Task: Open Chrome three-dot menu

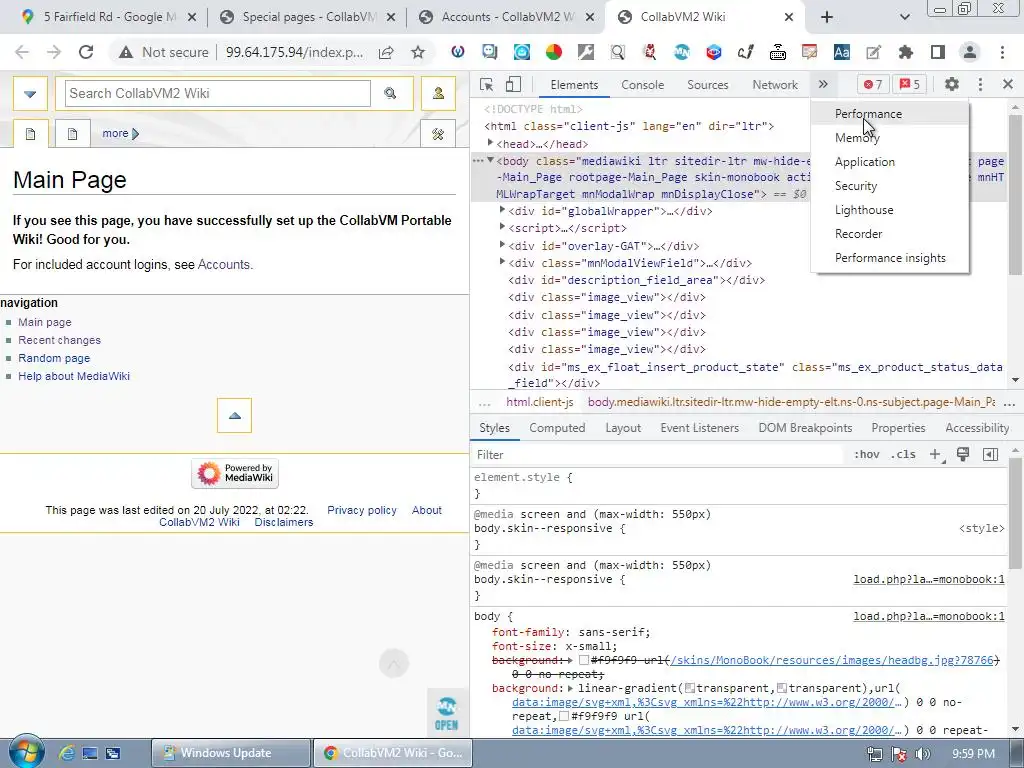Action: (x=1002, y=52)
